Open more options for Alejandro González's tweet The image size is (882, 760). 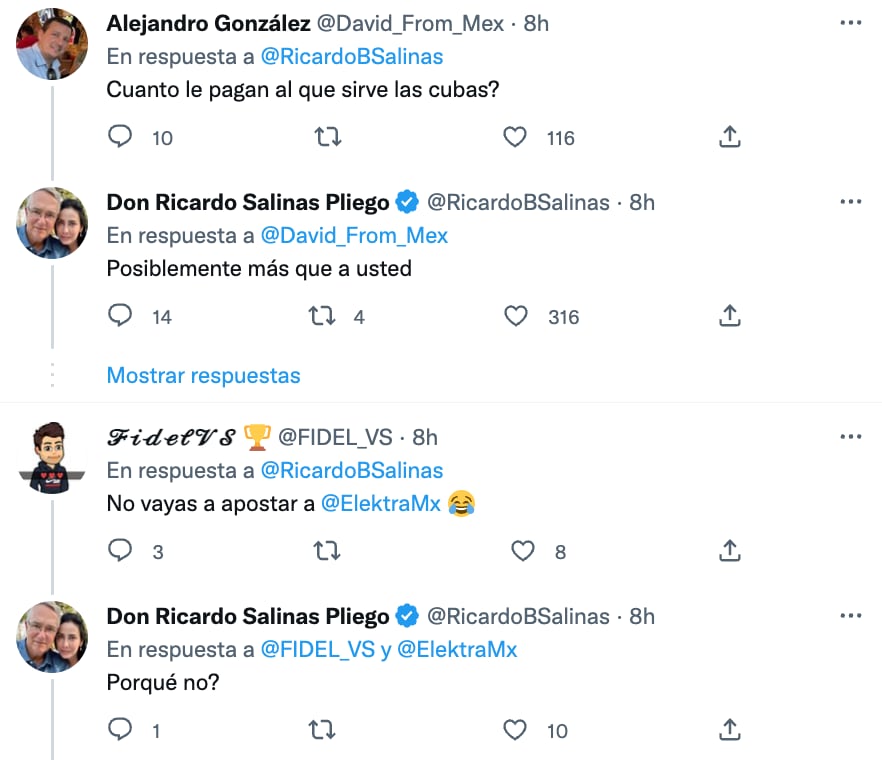pyautogui.click(x=851, y=22)
